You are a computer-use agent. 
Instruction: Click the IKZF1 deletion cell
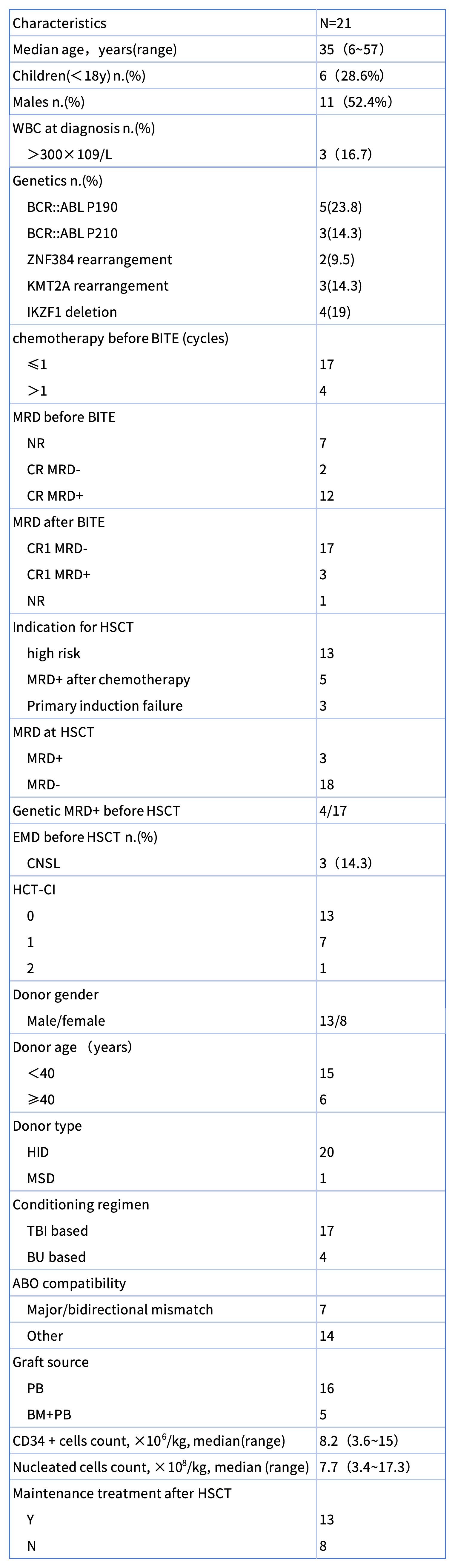(x=72, y=312)
